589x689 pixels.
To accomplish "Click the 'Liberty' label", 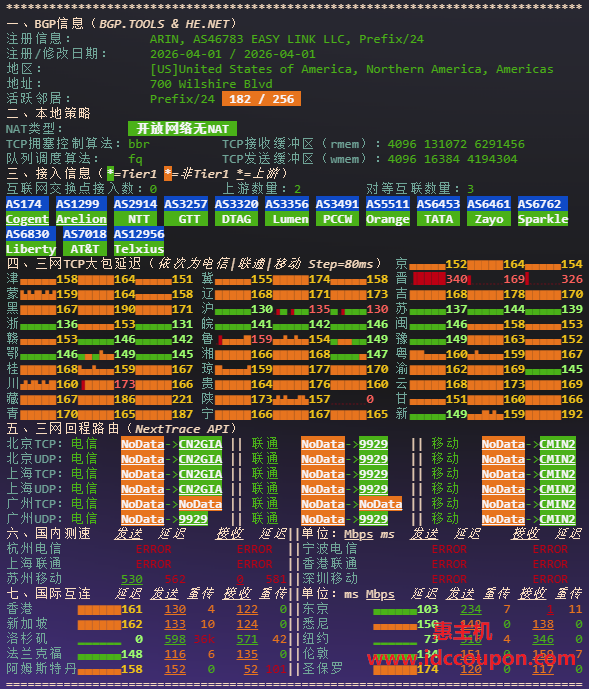I will click(x=31, y=249).
